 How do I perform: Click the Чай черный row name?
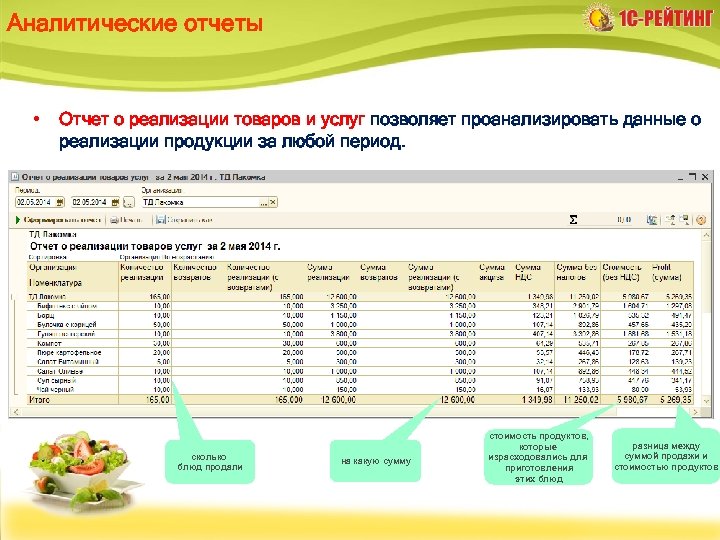56,389
